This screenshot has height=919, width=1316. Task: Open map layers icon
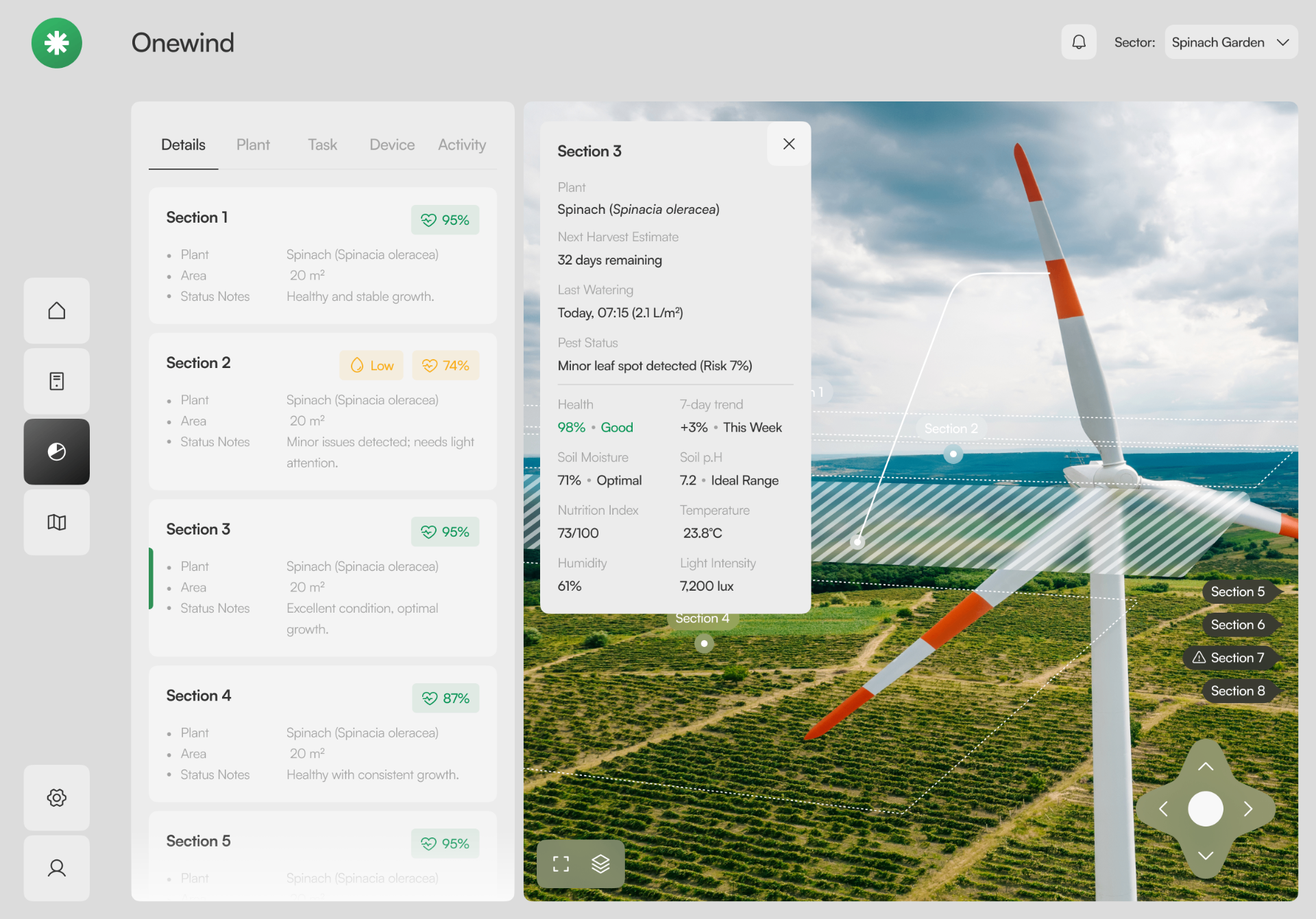click(600, 864)
